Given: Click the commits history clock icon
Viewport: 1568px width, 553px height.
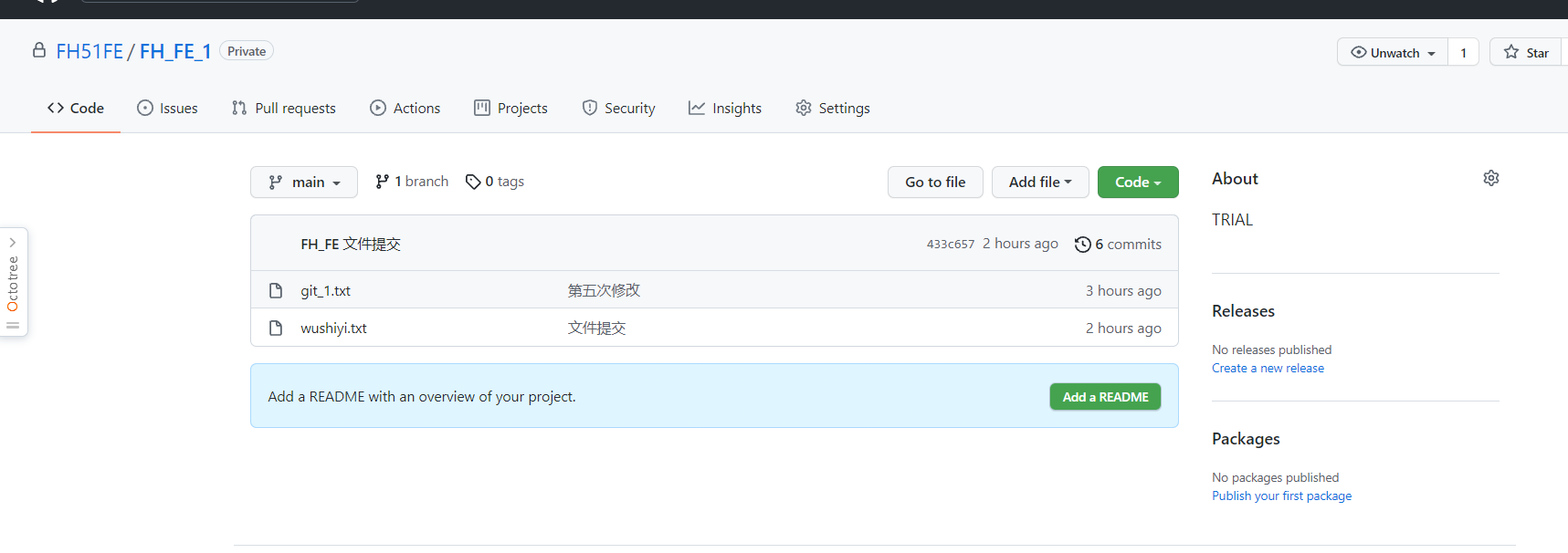Looking at the screenshot, I should click(1082, 244).
